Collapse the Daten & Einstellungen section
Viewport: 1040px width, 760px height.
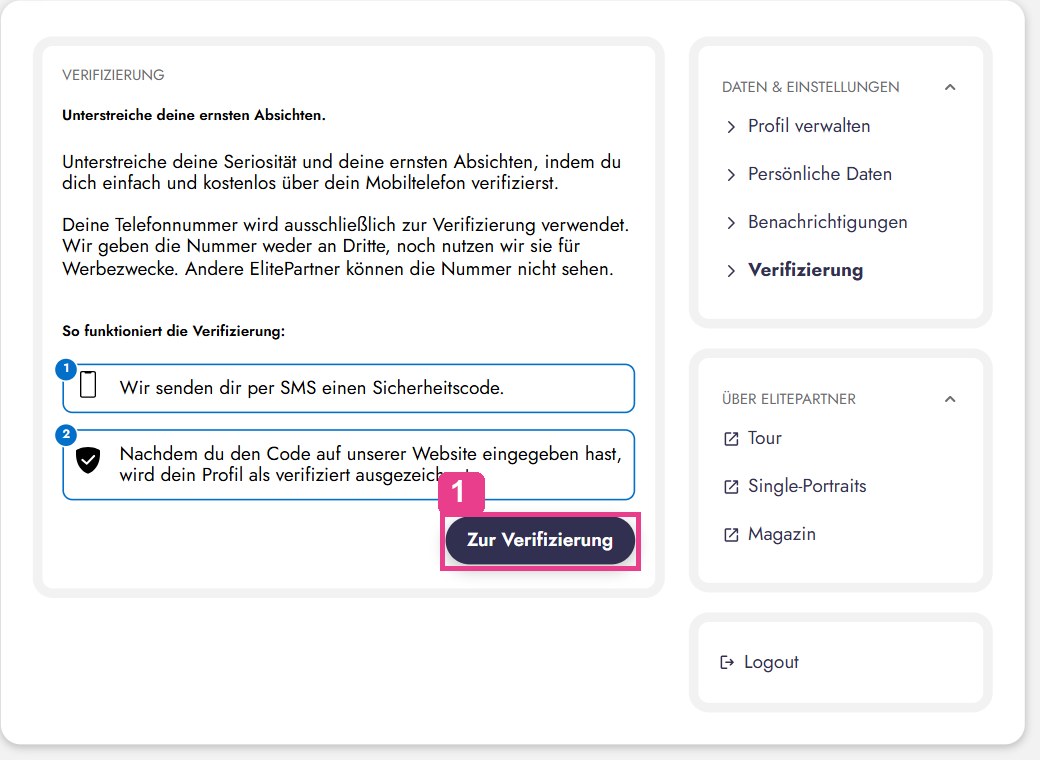(x=950, y=87)
